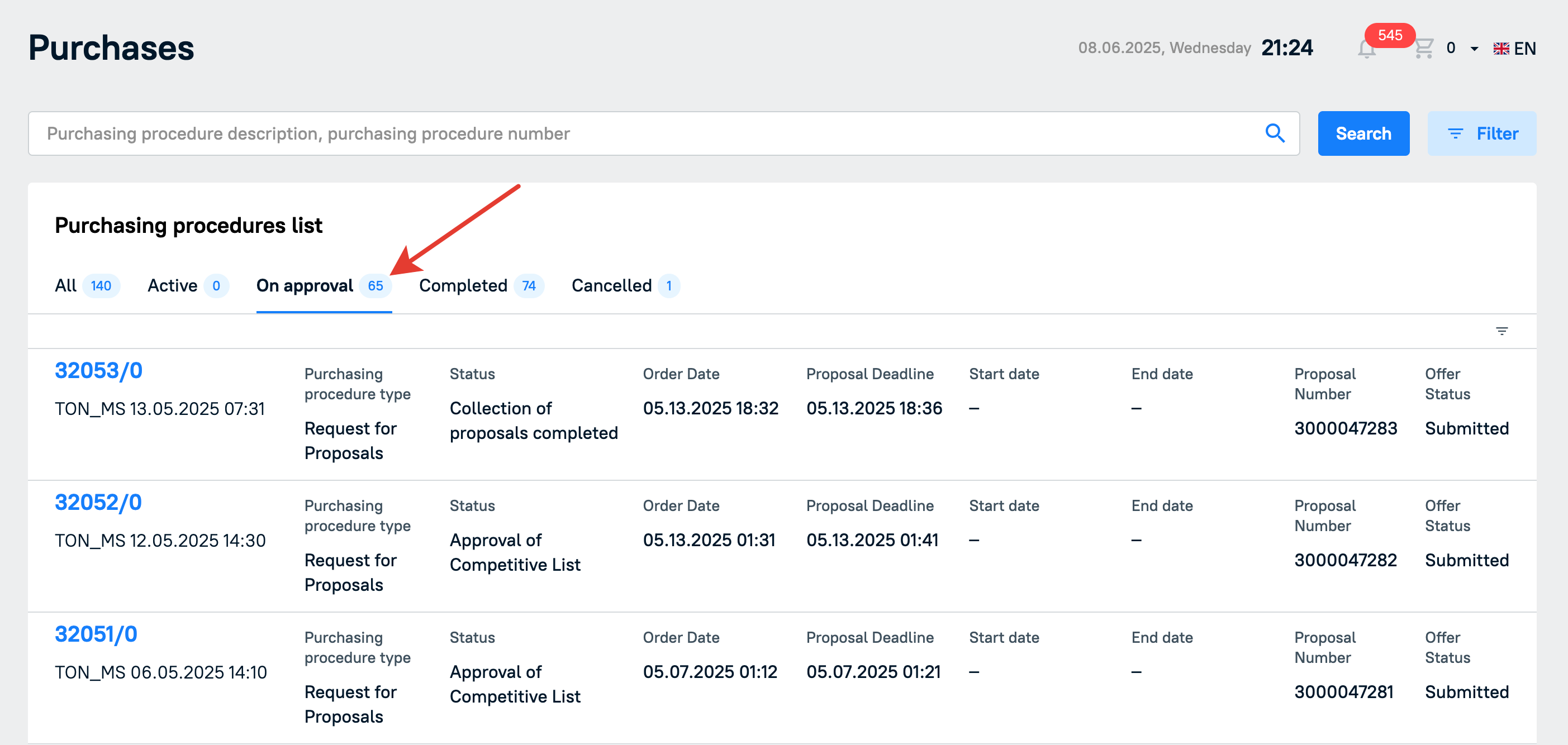The width and height of the screenshot is (1568, 745).
Task: Click 'Approval of Competitive List' status of 32052/0
Action: pos(515,553)
